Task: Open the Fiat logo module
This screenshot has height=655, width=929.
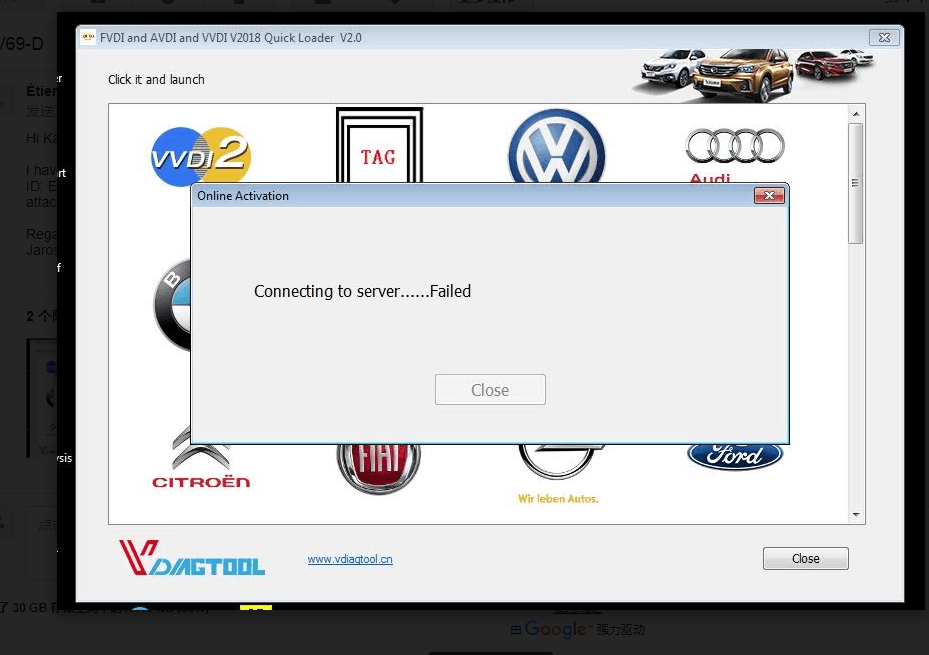Action: tap(379, 468)
